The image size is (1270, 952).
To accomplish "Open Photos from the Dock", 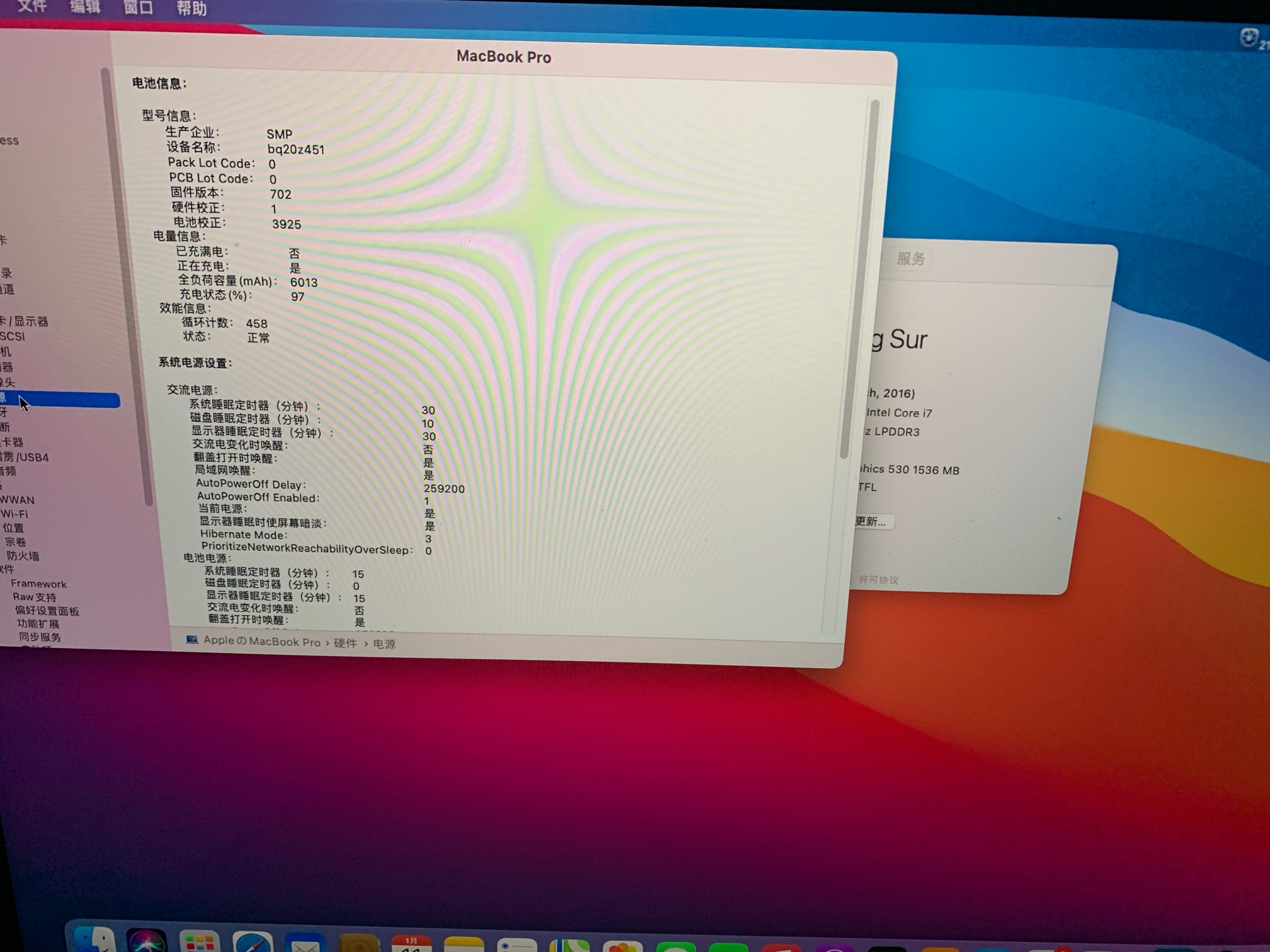I will click(622, 946).
